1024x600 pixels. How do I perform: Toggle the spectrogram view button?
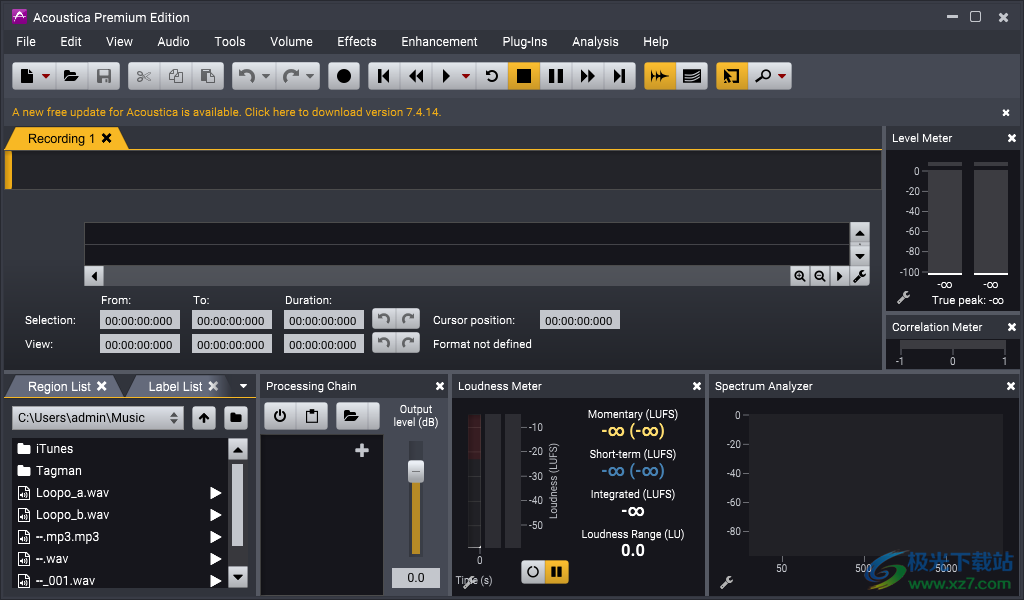[691, 76]
